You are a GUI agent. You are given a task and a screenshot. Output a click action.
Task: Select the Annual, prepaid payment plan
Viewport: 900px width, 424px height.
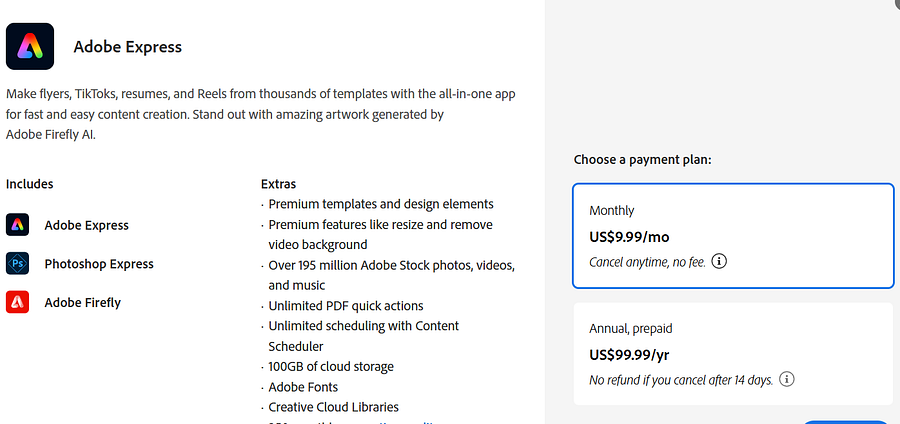tap(733, 354)
